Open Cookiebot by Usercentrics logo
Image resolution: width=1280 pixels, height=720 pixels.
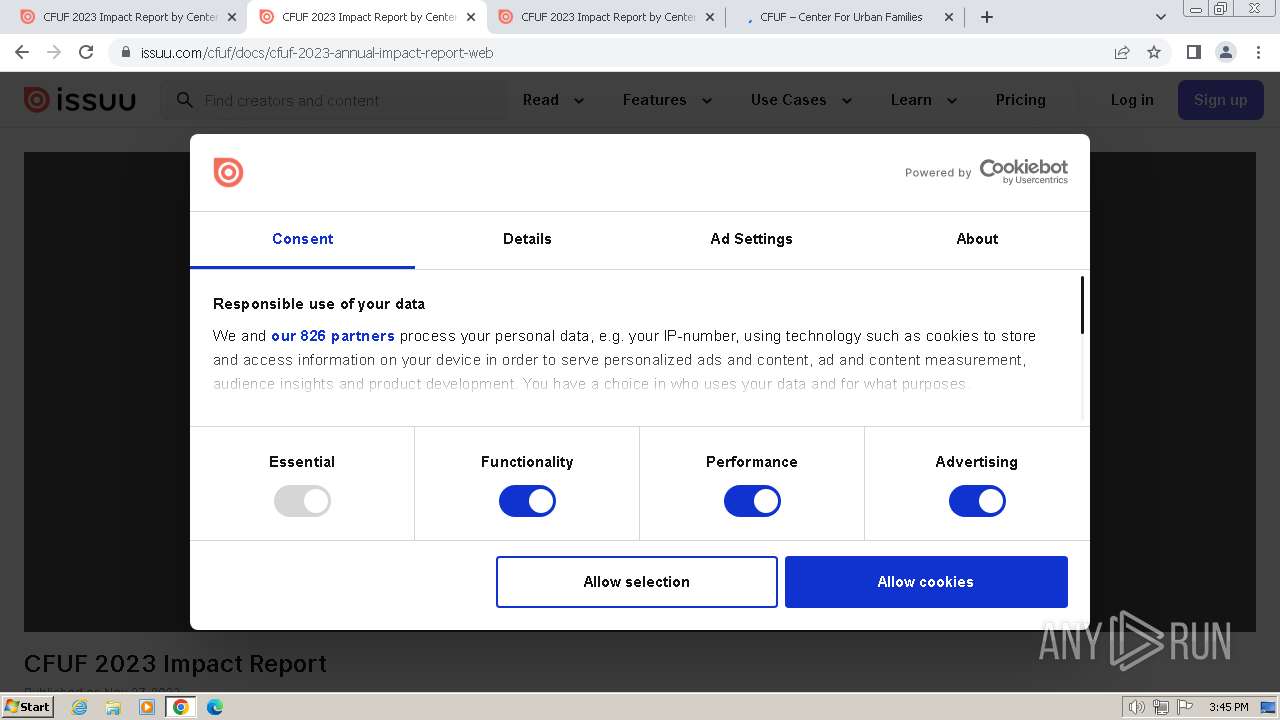[x=1024, y=171]
